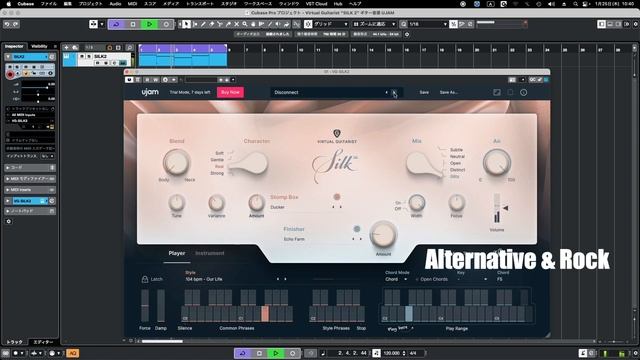Image resolution: width=640 pixels, height=360 pixels.
Task: Select the Subtle mix option
Action: pyautogui.click(x=456, y=150)
